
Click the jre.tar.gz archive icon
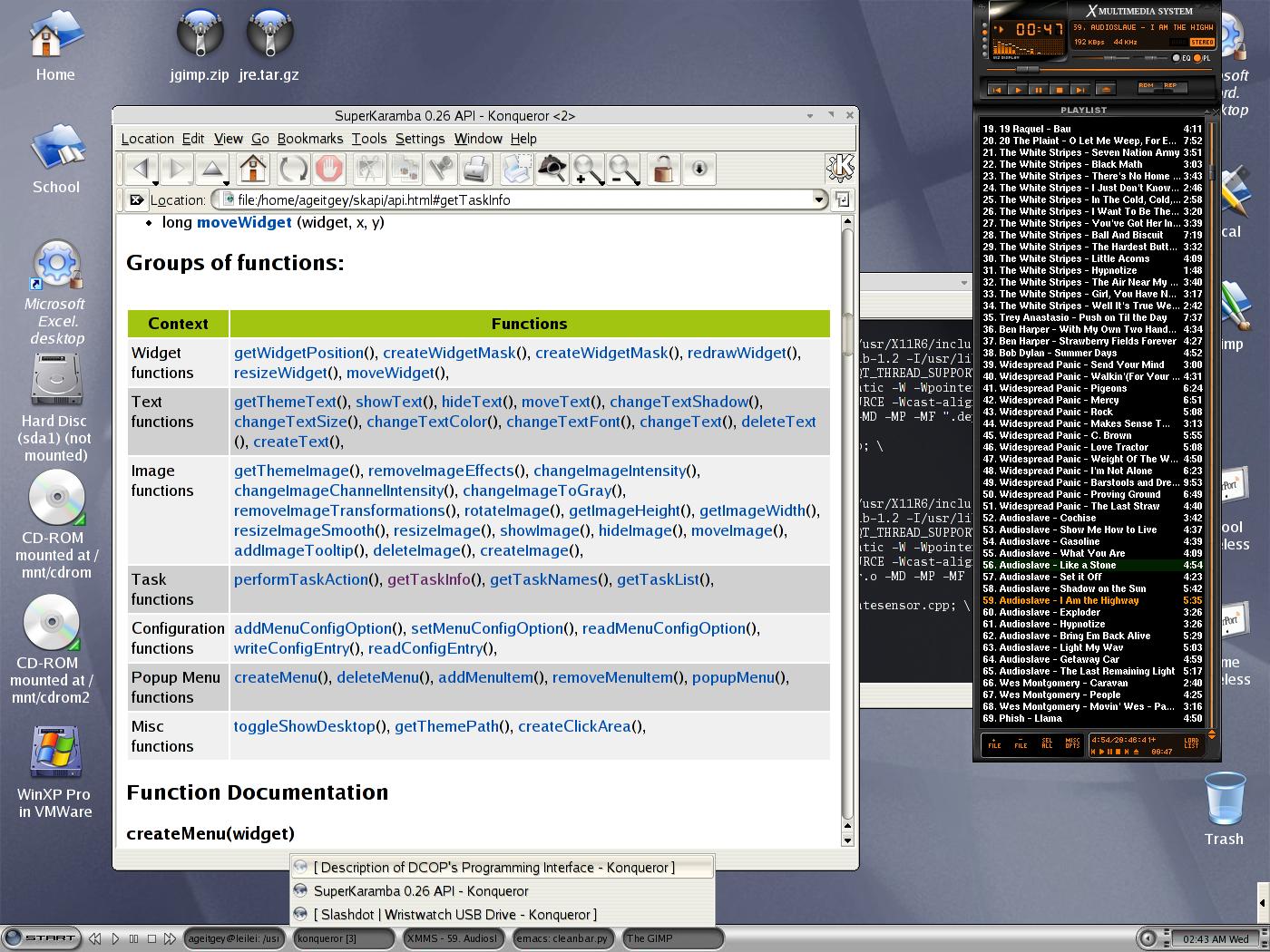point(269,45)
